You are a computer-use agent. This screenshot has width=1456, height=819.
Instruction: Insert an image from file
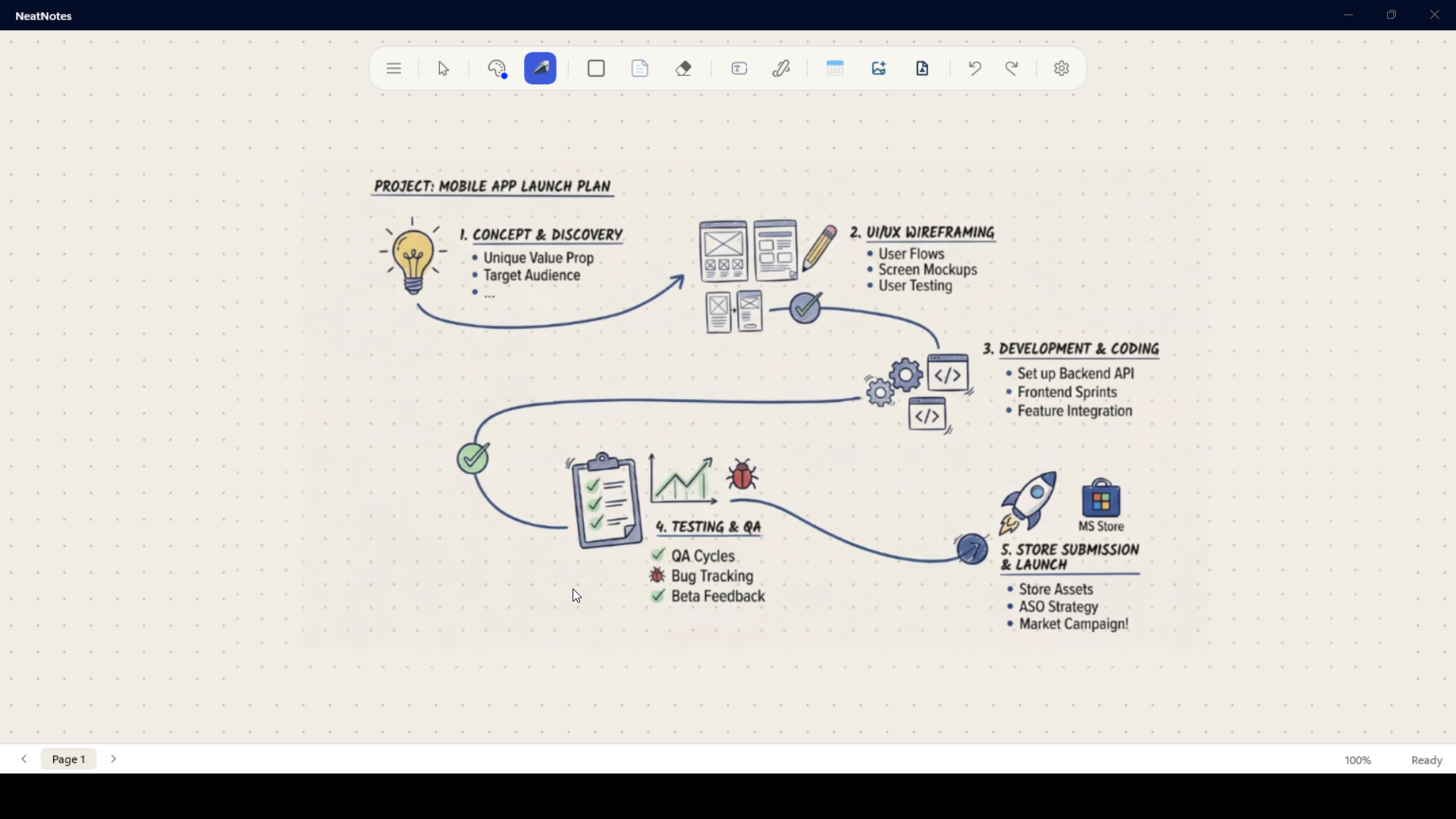(x=878, y=68)
